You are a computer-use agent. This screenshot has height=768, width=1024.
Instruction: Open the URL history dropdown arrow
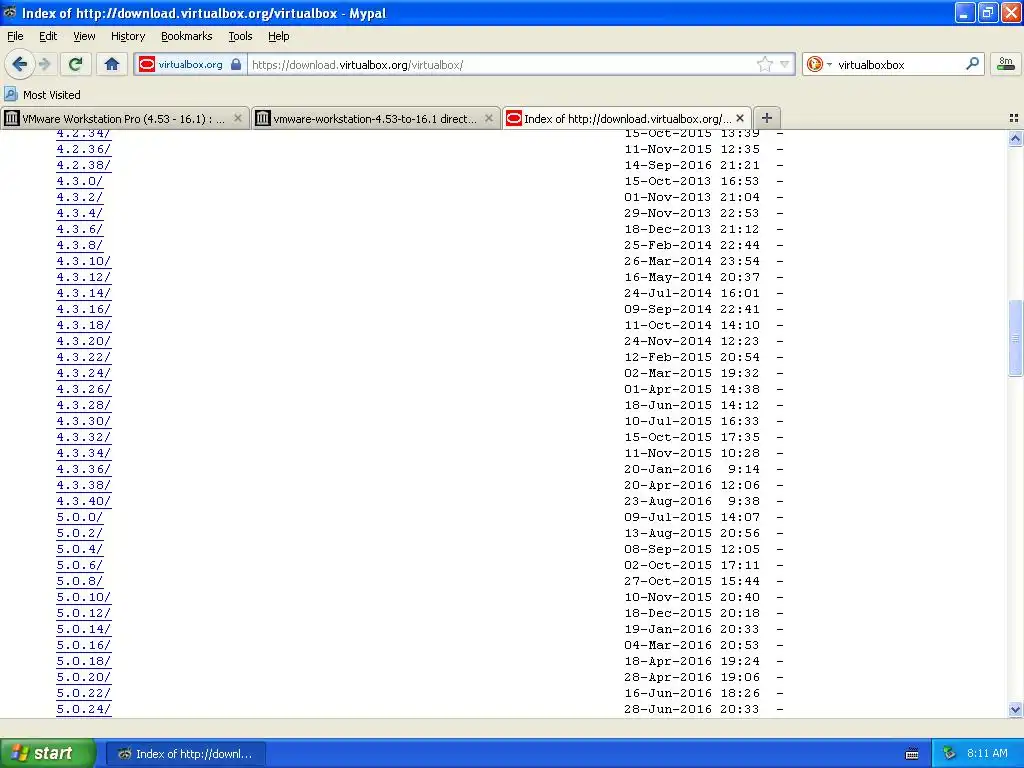(x=784, y=64)
